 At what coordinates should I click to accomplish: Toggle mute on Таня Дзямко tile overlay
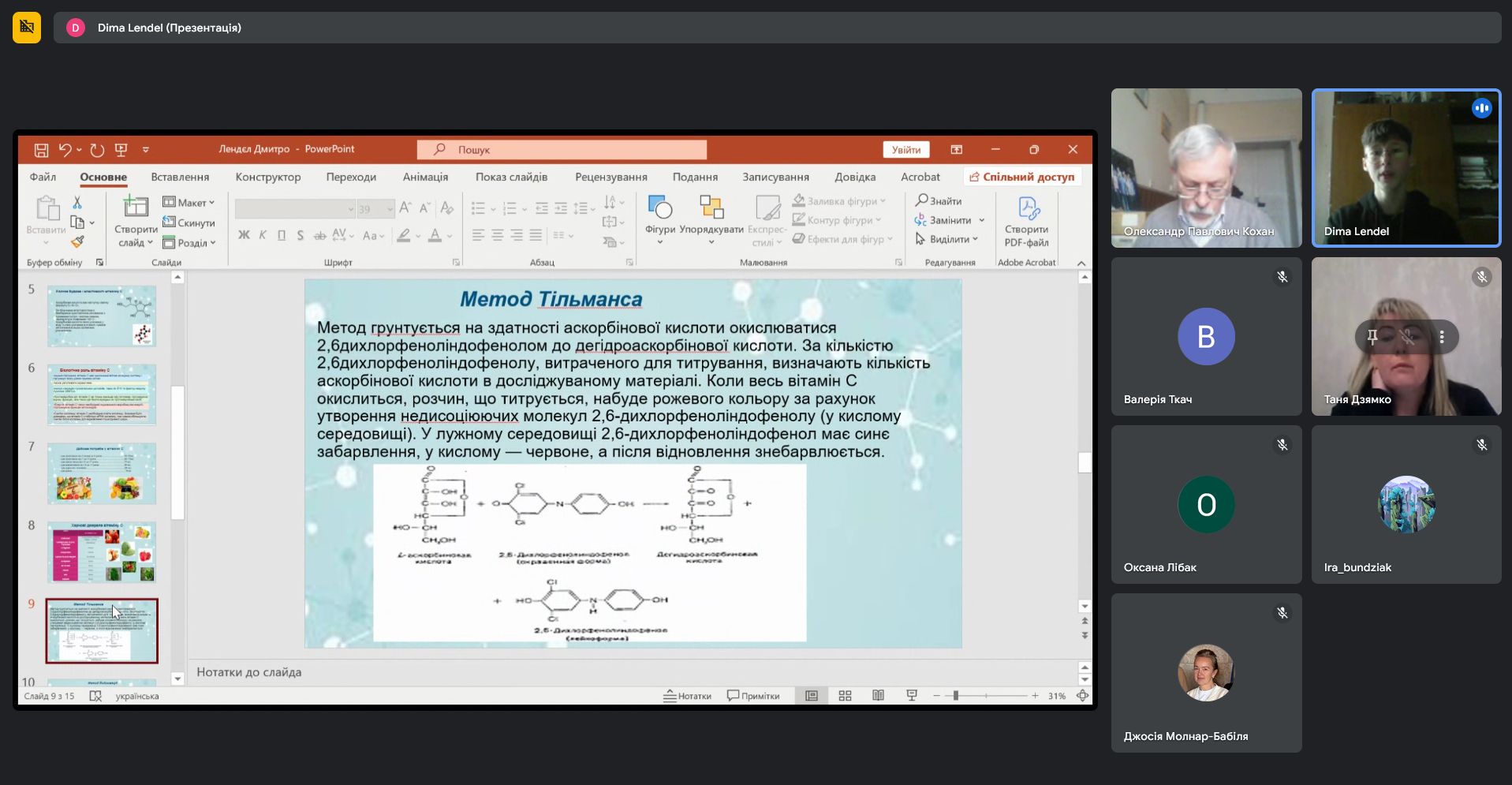pyautogui.click(x=1407, y=337)
